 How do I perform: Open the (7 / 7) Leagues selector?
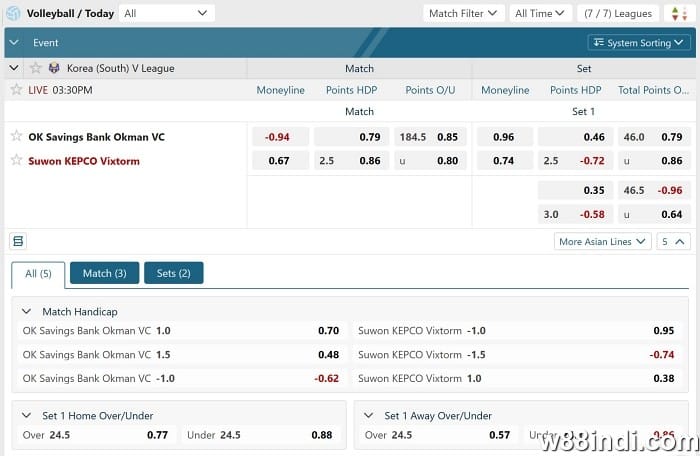618,13
